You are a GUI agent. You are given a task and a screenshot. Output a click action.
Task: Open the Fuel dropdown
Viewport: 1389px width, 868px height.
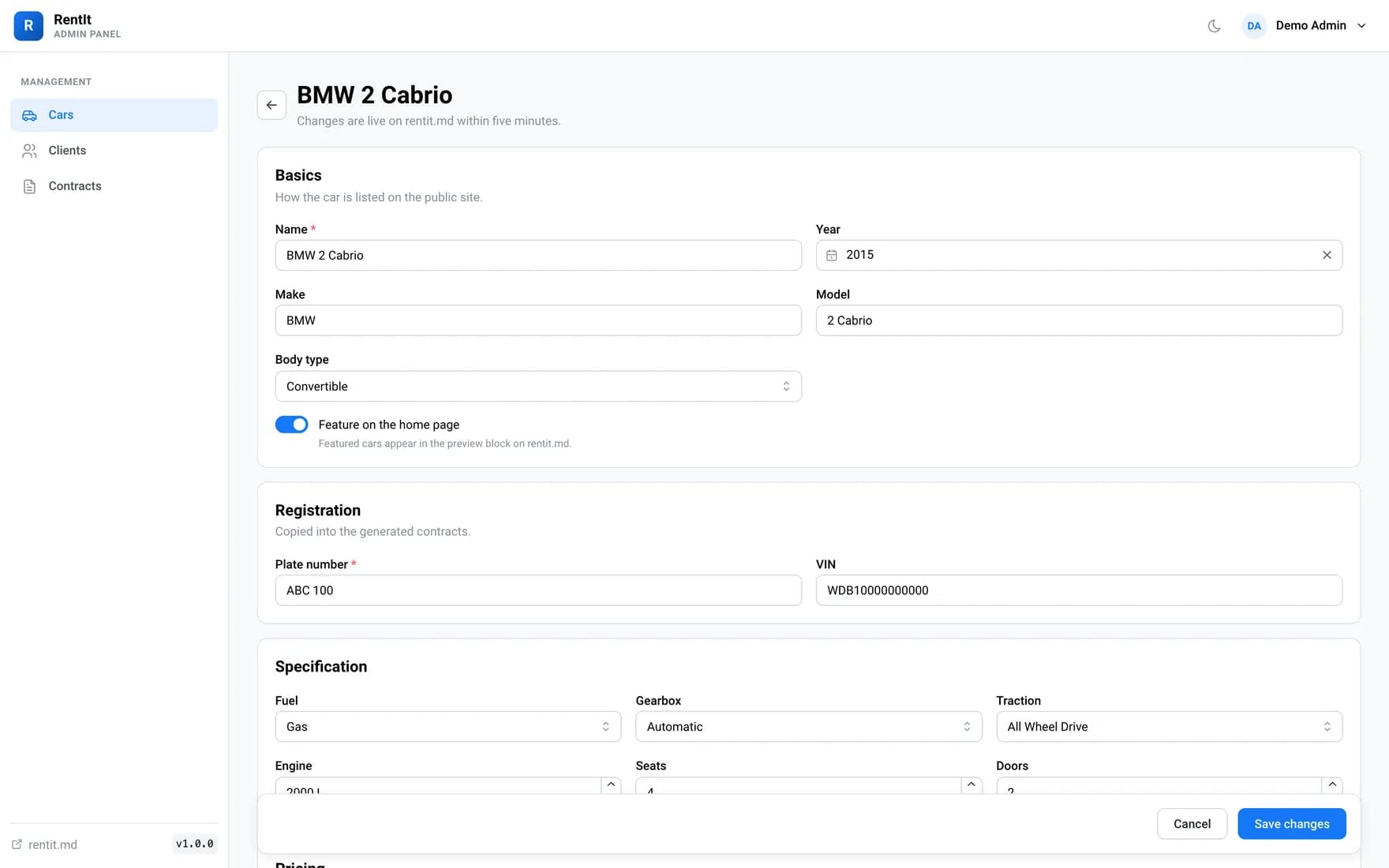click(x=447, y=727)
